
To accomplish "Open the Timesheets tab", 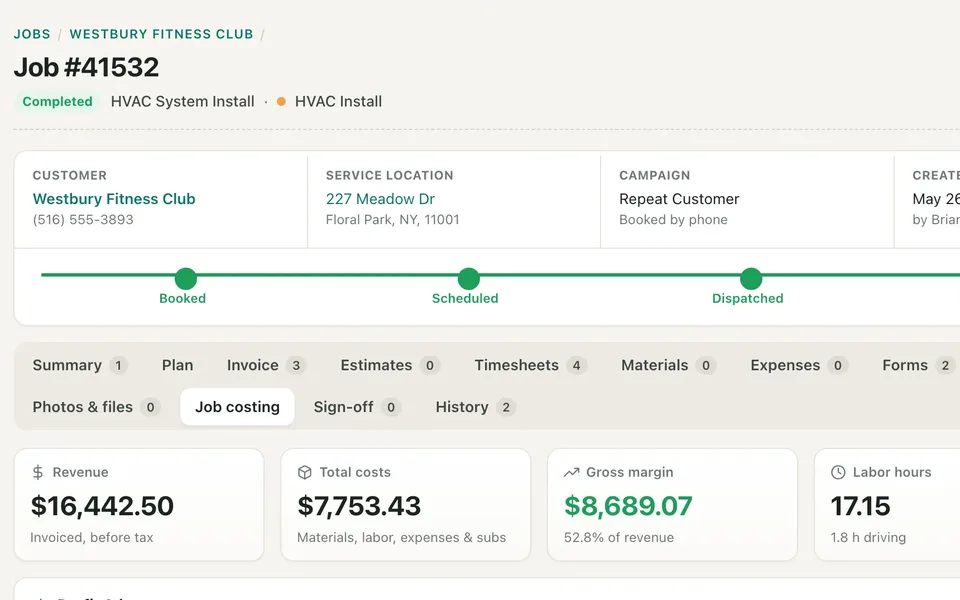I will [530, 366].
